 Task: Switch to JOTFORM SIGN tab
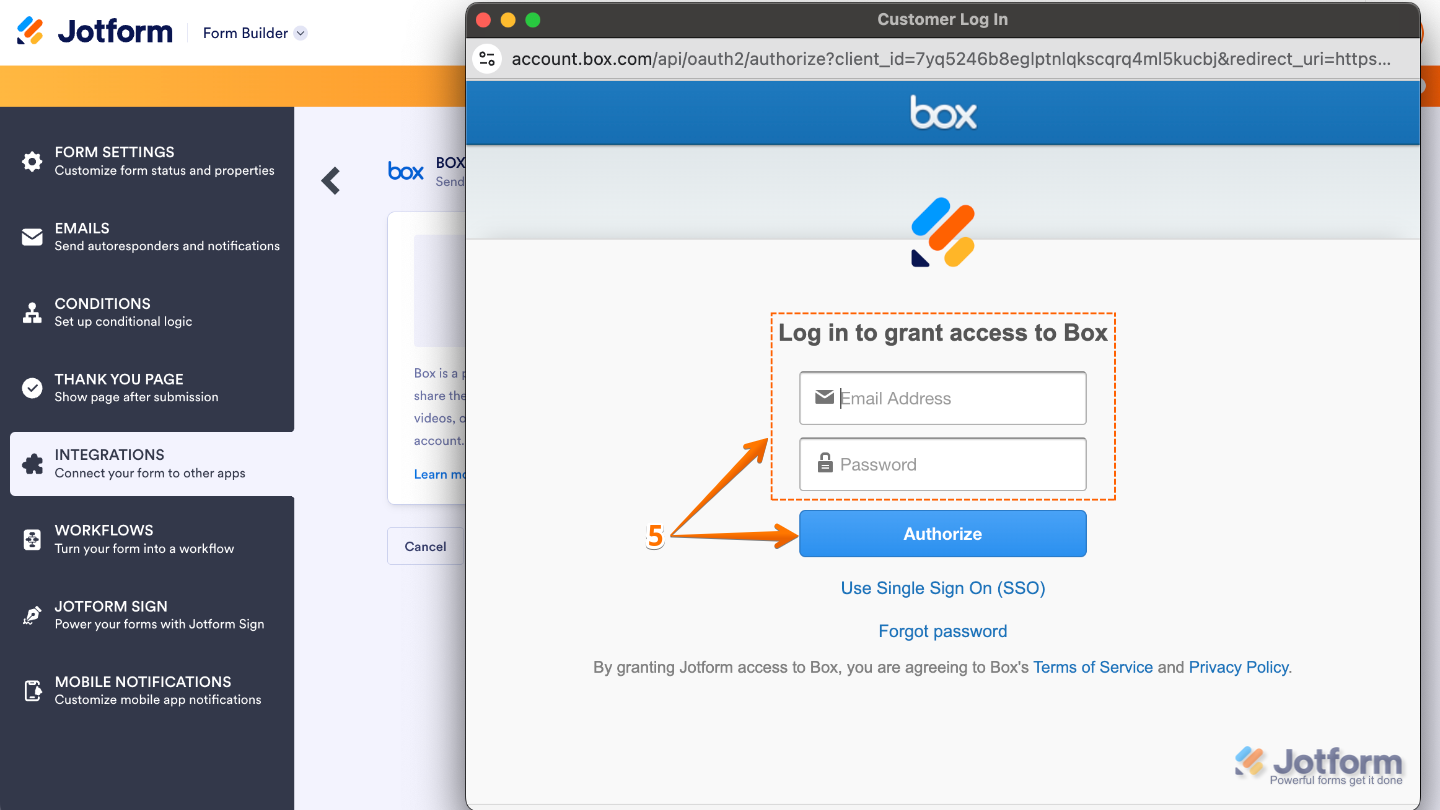147,615
